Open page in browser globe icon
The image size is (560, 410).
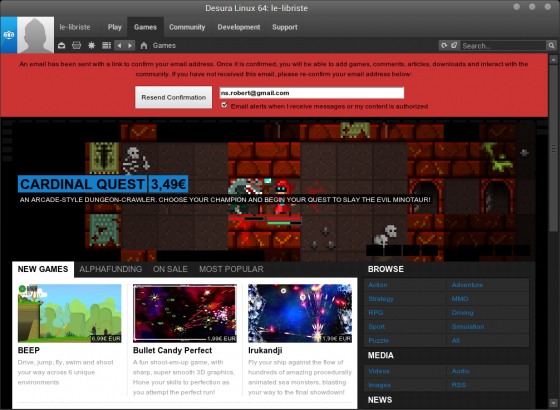454,45
